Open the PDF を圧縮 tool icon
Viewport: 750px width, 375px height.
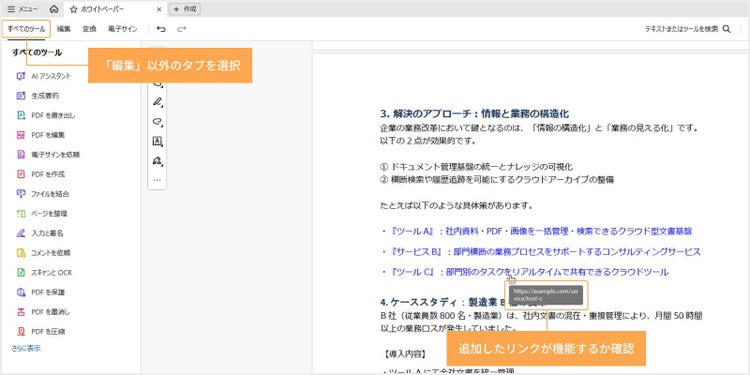21,331
